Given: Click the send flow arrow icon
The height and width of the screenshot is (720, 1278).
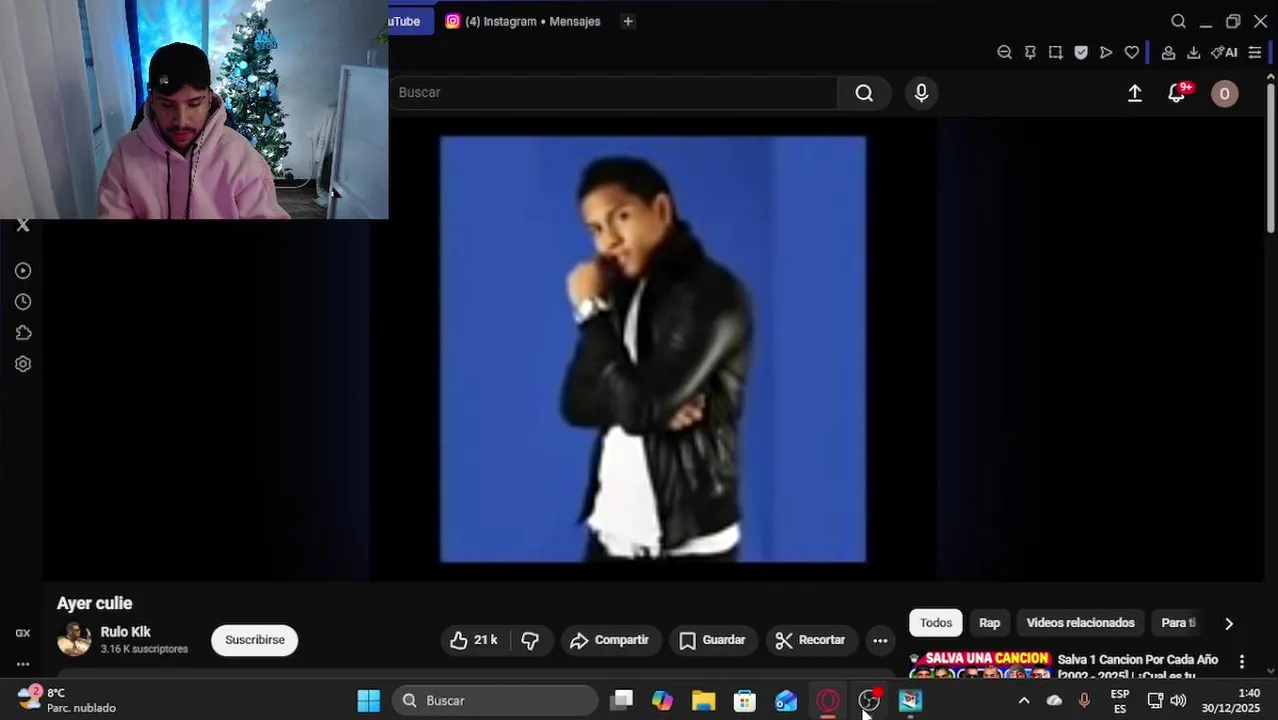Looking at the screenshot, I should coord(1106,53).
